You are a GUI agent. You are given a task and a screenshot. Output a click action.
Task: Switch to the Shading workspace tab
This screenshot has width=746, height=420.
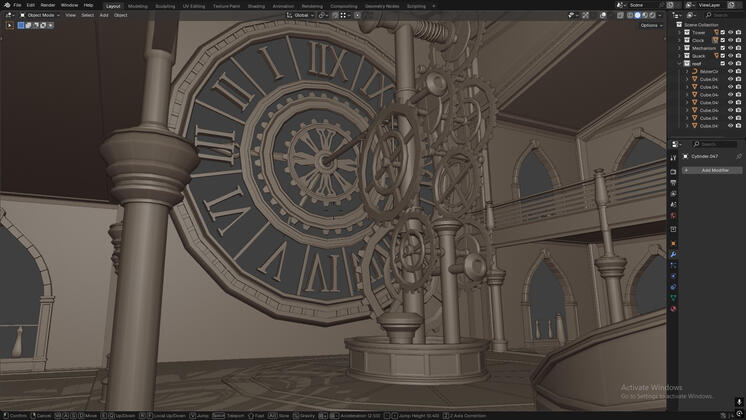pyautogui.click(x=256, y=6)
